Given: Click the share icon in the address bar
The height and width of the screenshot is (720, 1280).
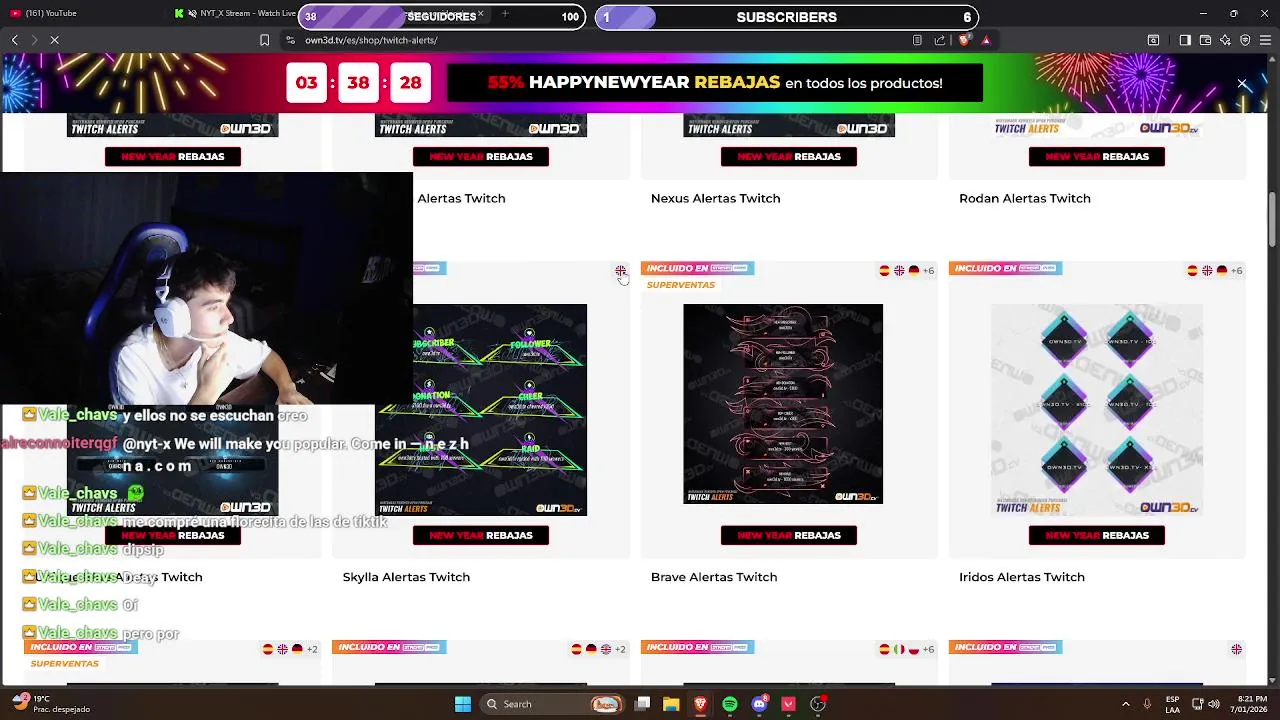Looking at the screenshot, I should click(940, 40).
